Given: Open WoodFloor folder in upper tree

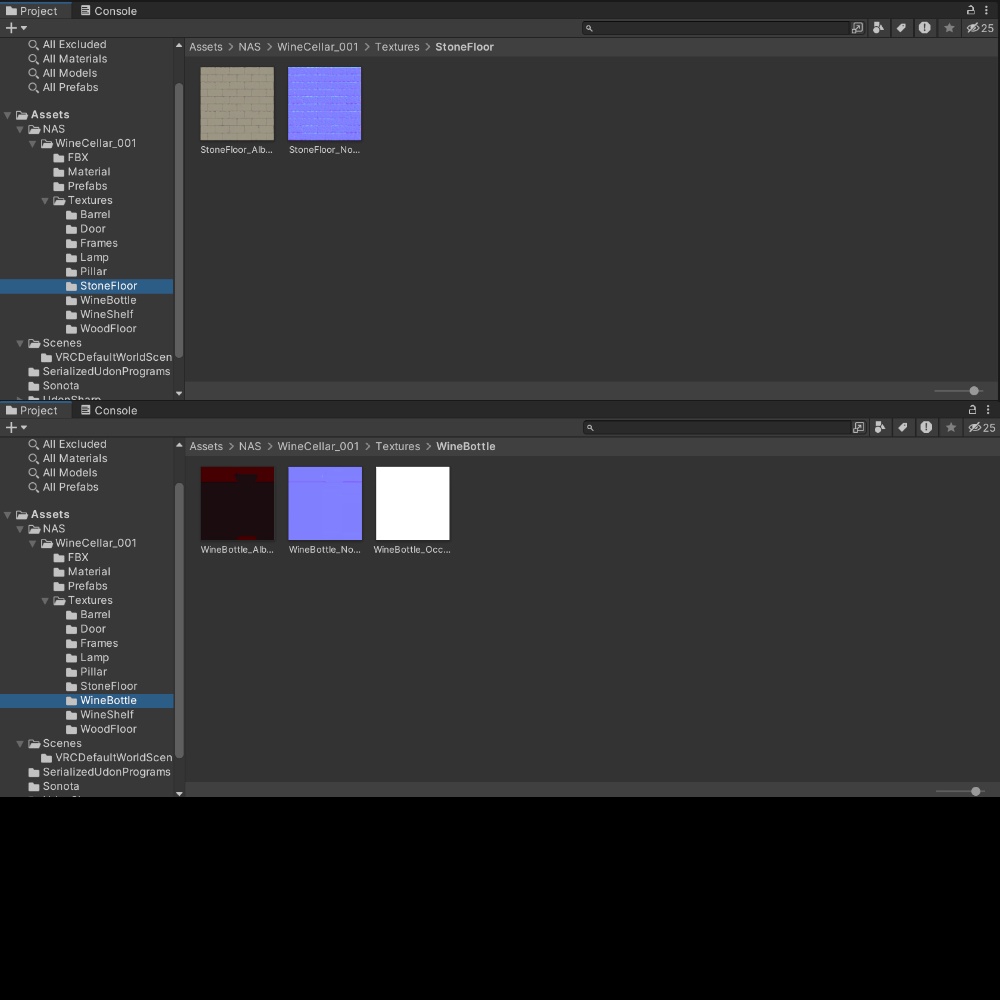Looking at the screenshot, I should coord(108,329).
